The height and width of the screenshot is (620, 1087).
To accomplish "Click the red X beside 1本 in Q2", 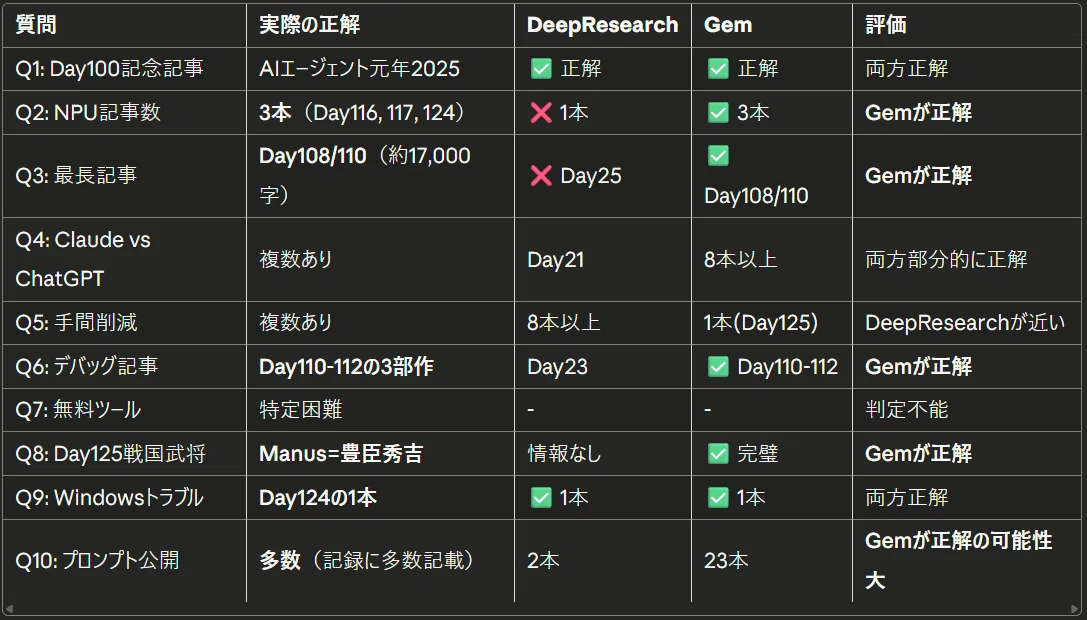I will (541, 112).
